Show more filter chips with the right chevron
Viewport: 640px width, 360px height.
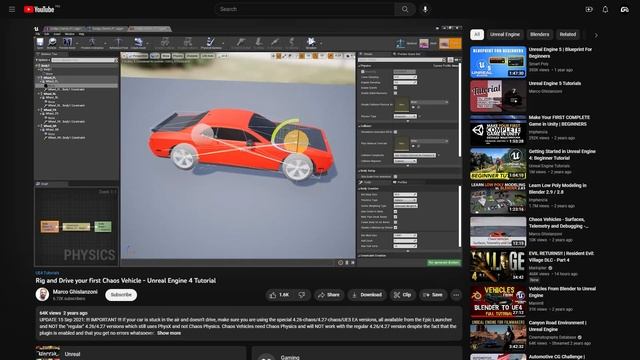pyautogui.click(x=596, y=35)
